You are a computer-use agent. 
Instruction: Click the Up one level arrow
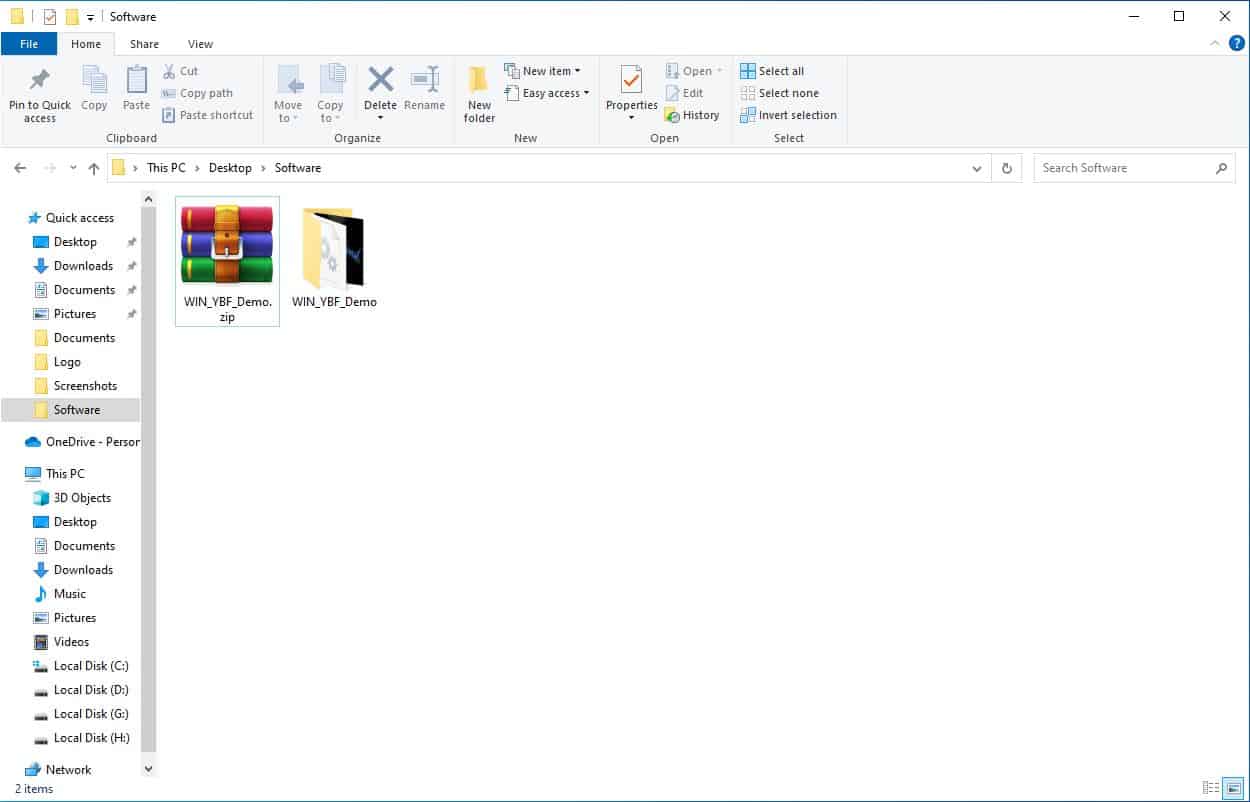94,168
